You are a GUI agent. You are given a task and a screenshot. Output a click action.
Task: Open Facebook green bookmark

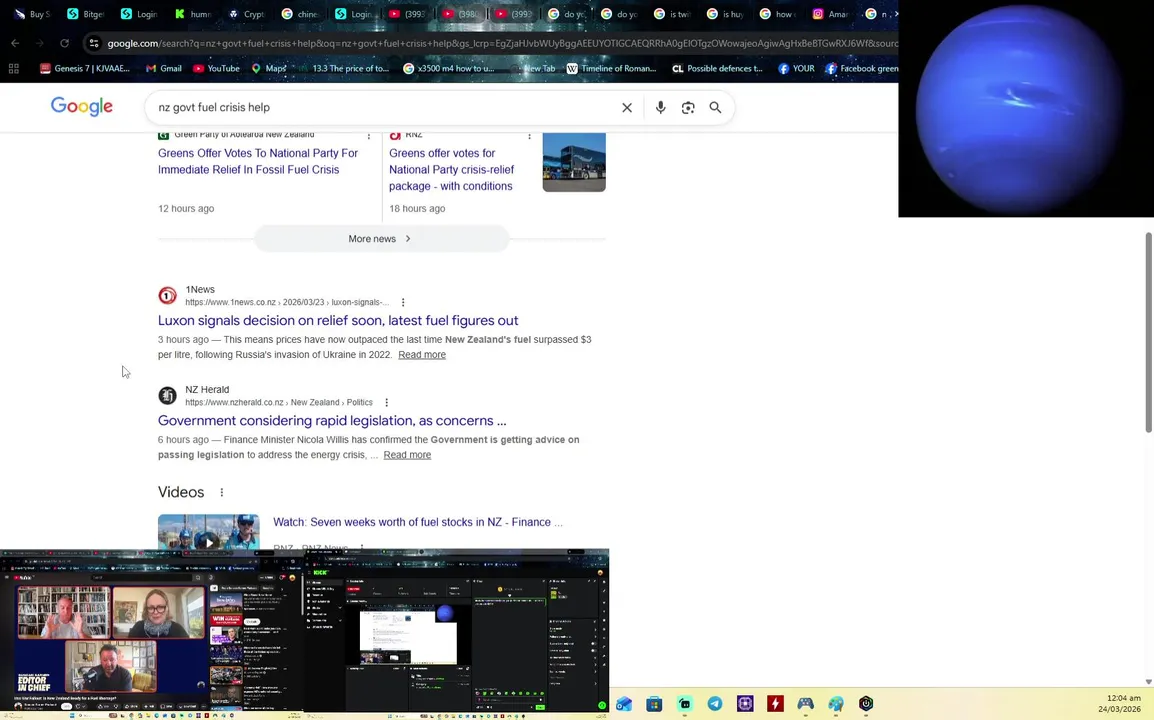pos(862,68)
